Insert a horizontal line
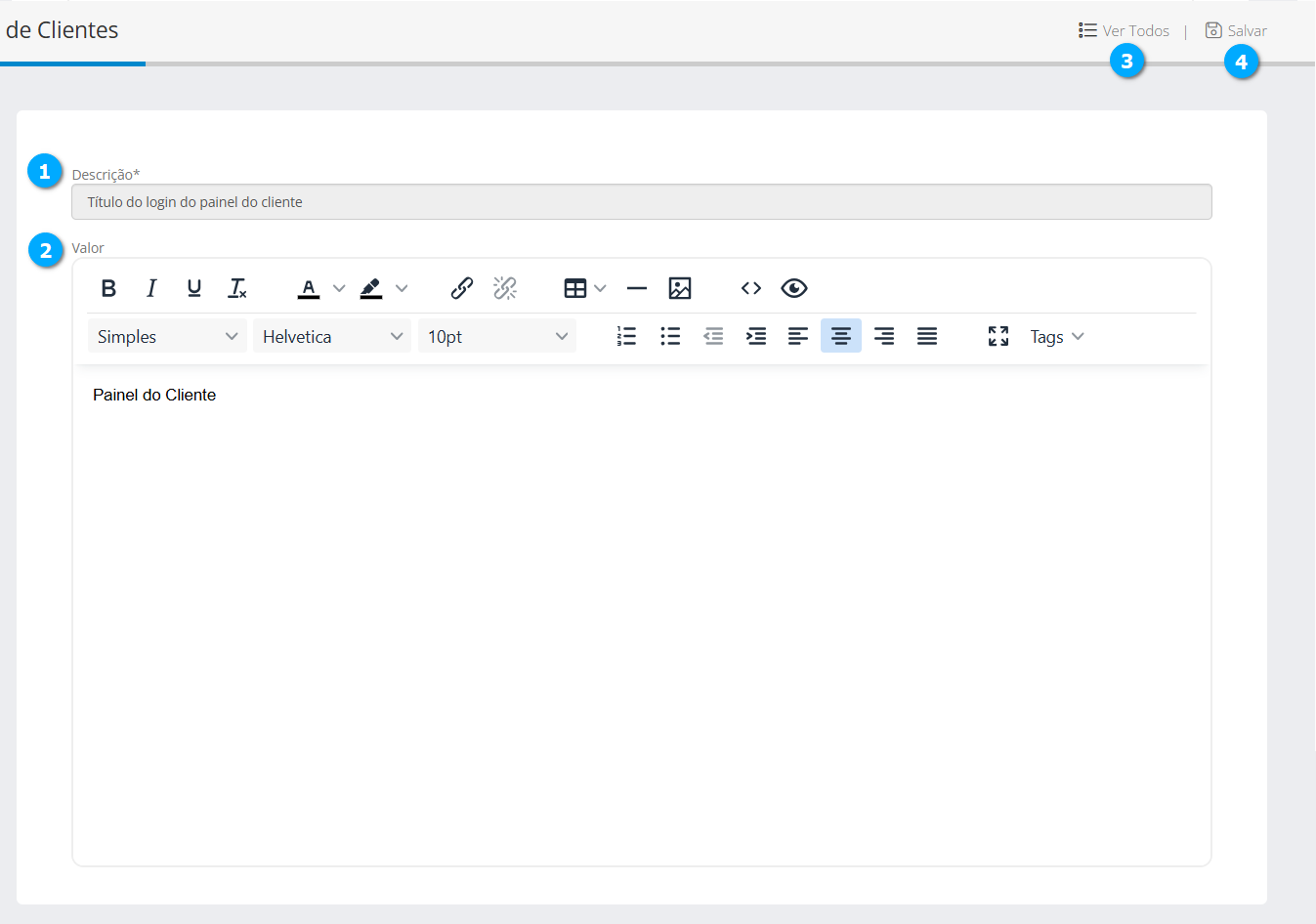The image size is (1316, 924). pos(637,288)
